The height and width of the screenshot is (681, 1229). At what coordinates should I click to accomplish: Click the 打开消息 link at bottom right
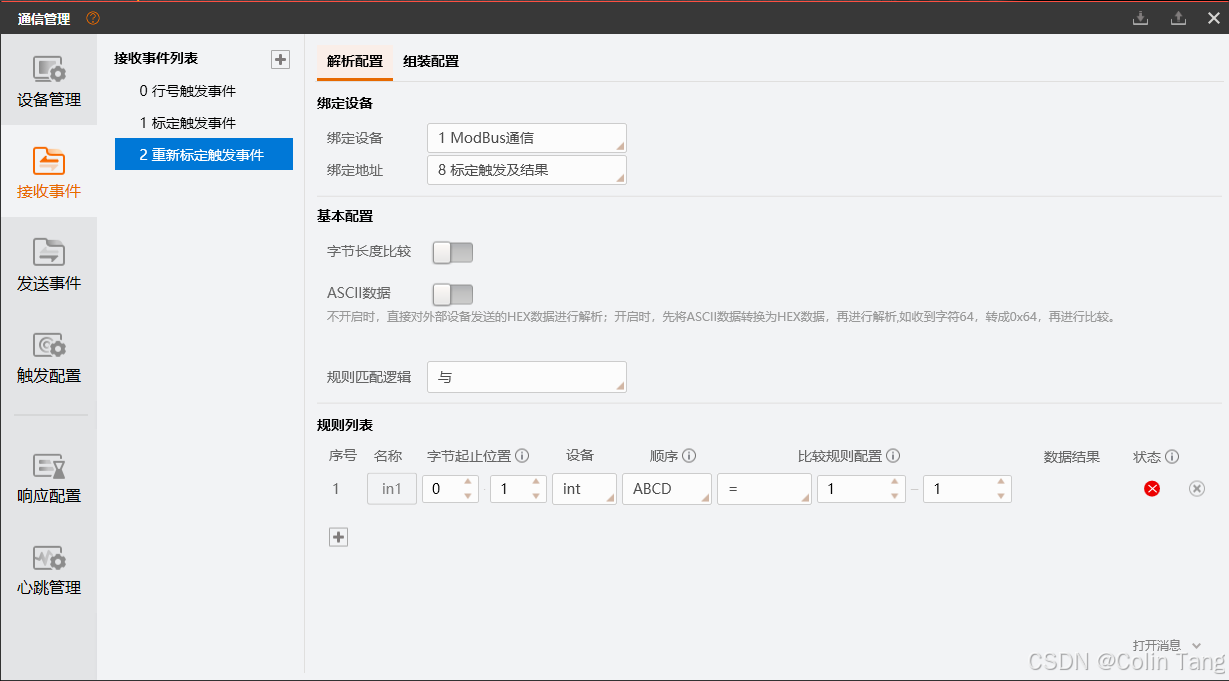coord(1156,647)
